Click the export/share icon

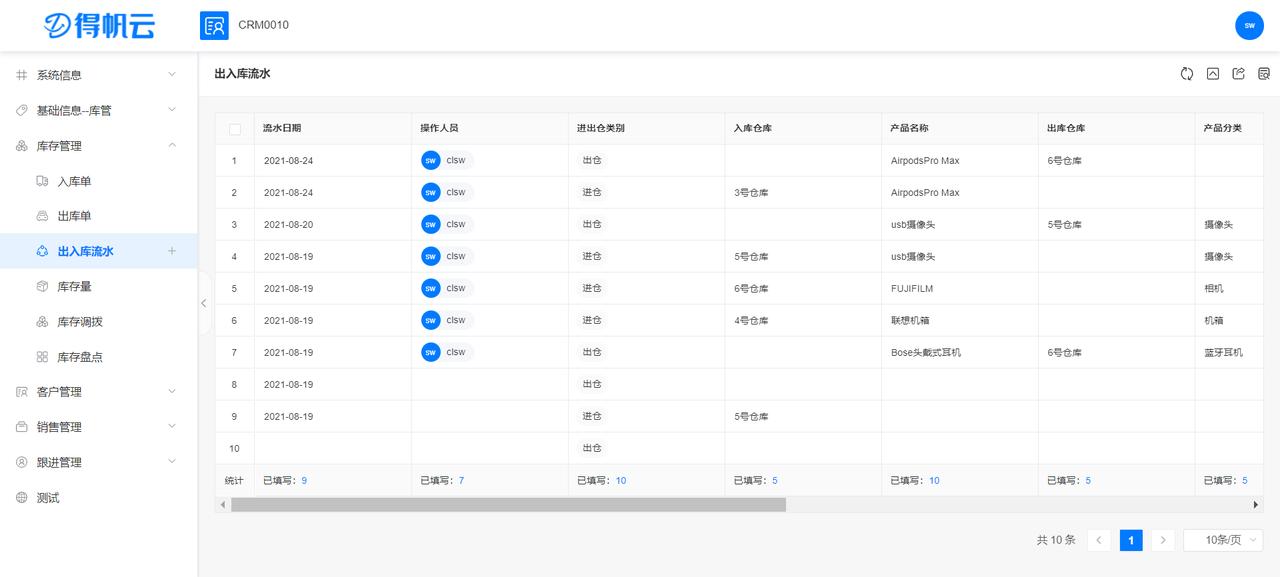pyautogui.click(x=1239, y=74)
